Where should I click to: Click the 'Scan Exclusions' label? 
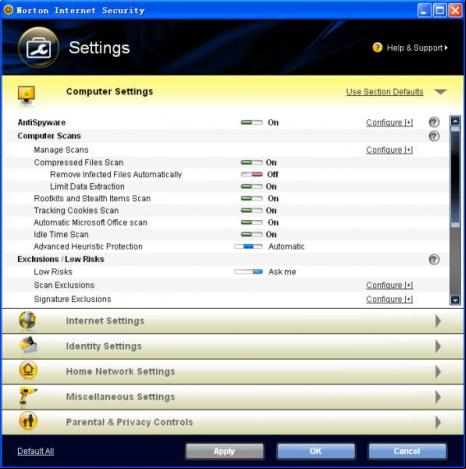(64, 285)
